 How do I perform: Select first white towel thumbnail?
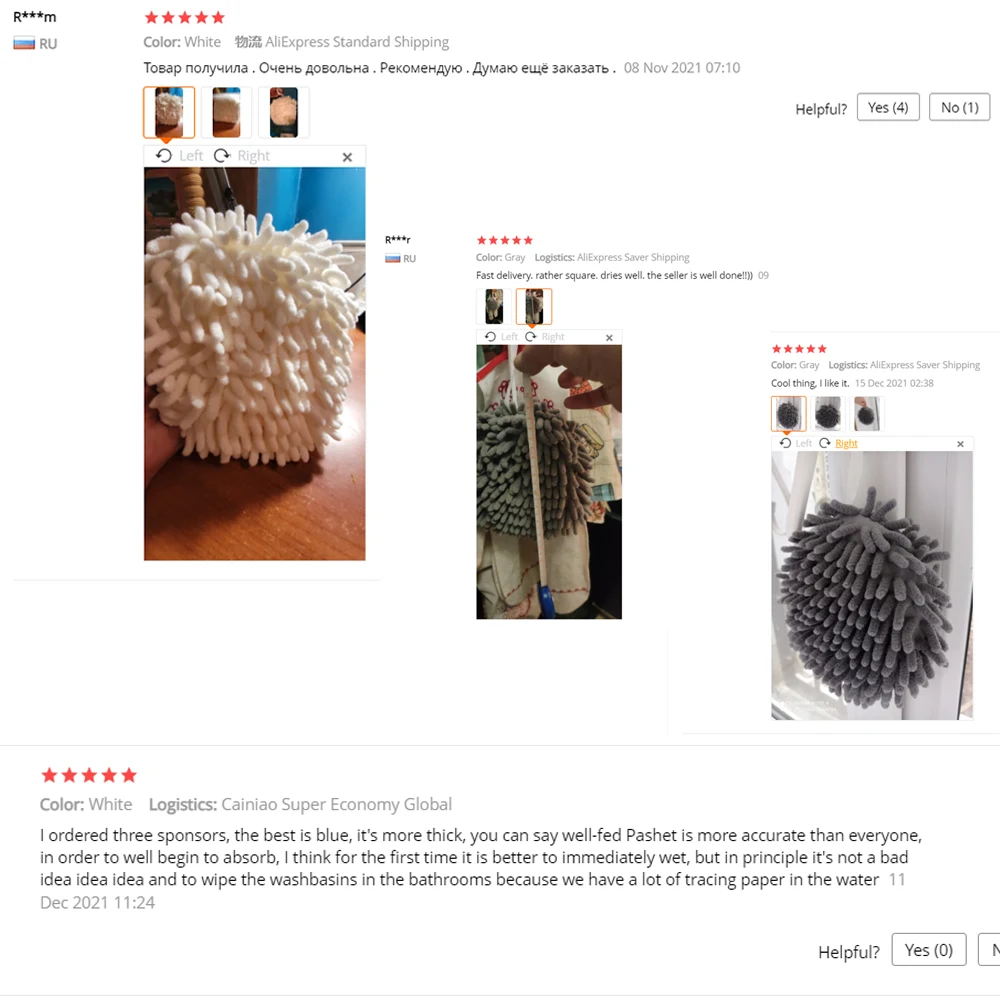point(169,112)
